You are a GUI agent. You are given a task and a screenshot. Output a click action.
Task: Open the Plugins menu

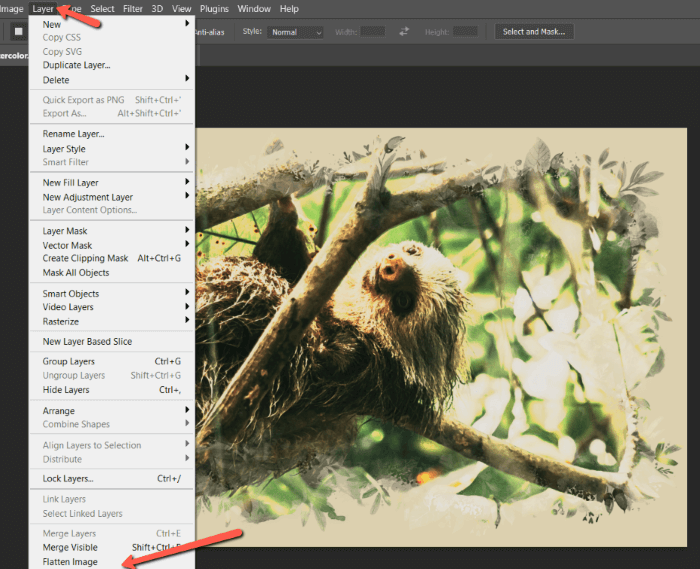coord(214,8)
